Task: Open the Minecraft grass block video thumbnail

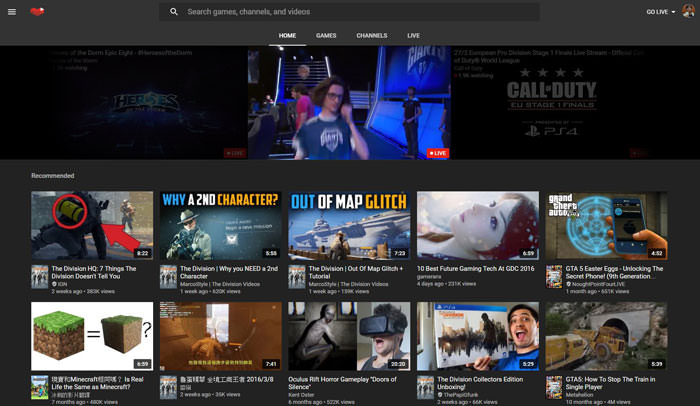Action: click(92, 336)
